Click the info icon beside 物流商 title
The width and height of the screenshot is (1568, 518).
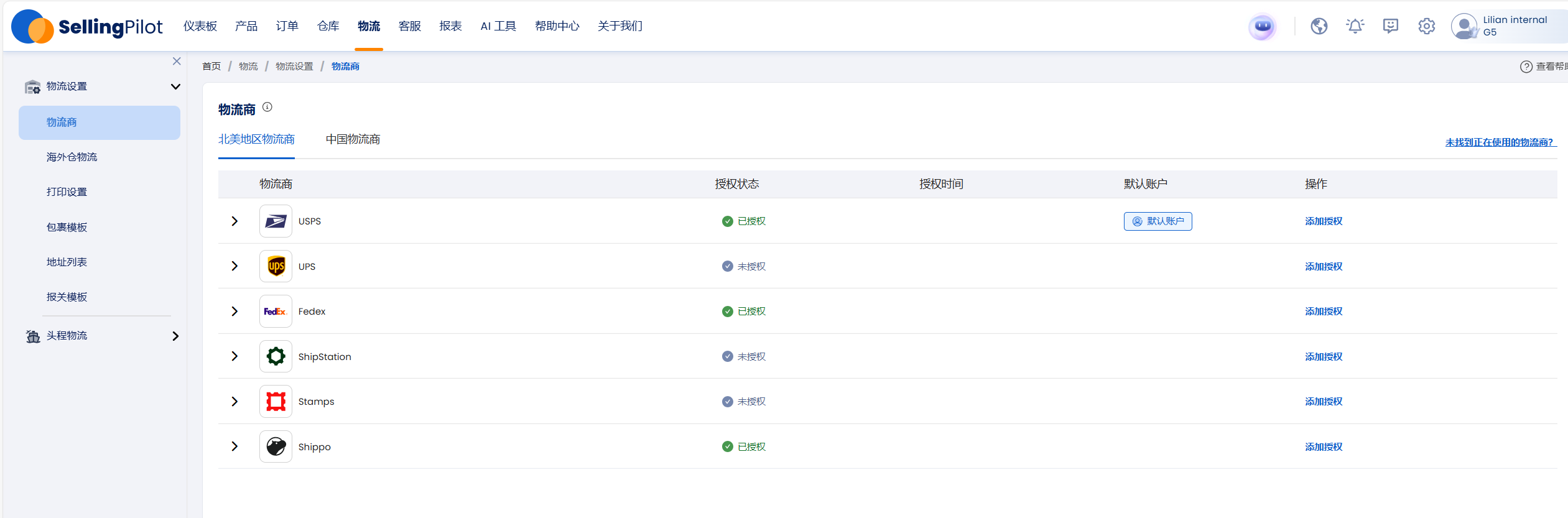267,107
